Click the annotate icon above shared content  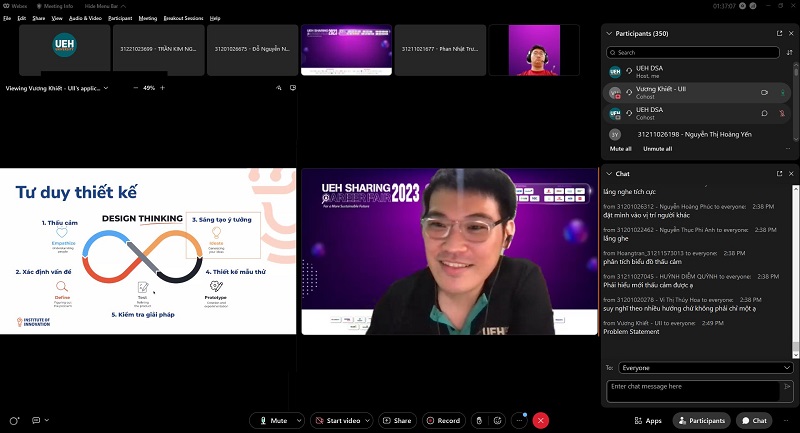coord(279,88)
